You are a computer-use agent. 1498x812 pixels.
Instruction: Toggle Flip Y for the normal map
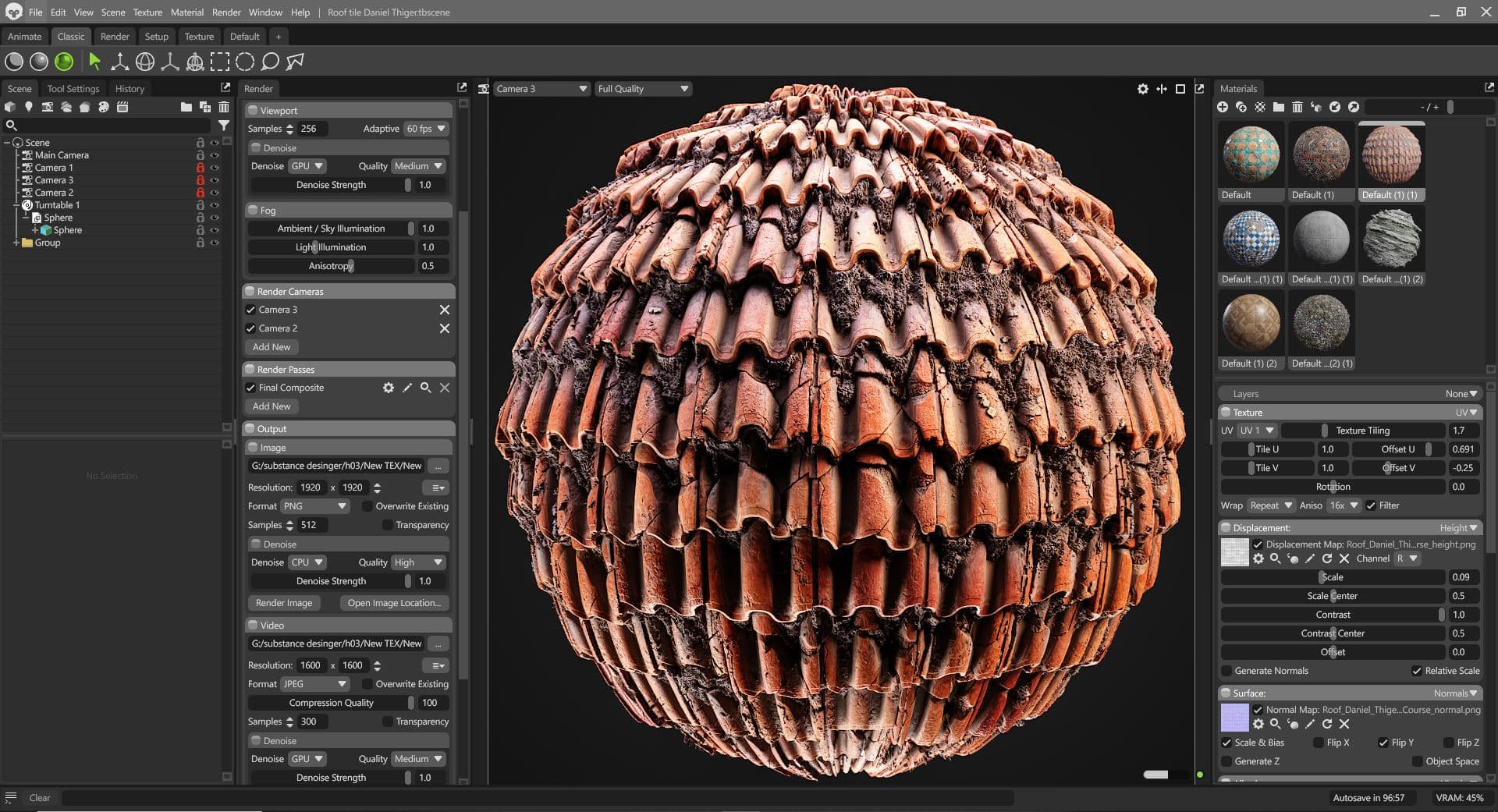click(x=1383, y=743)
